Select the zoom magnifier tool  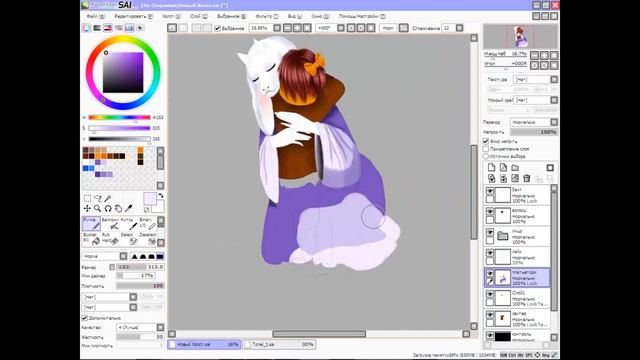click(x=98, y=209)
